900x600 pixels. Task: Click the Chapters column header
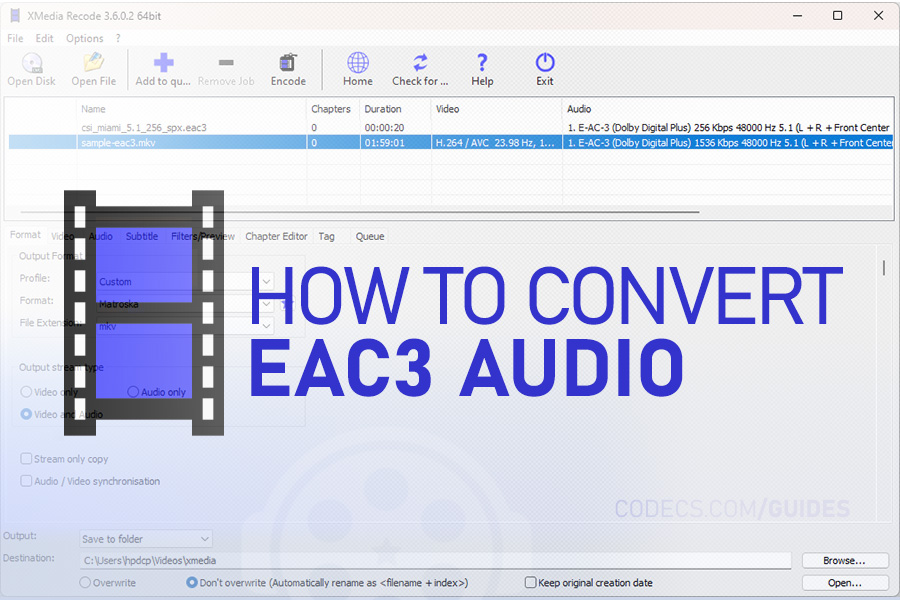[333, 109]
